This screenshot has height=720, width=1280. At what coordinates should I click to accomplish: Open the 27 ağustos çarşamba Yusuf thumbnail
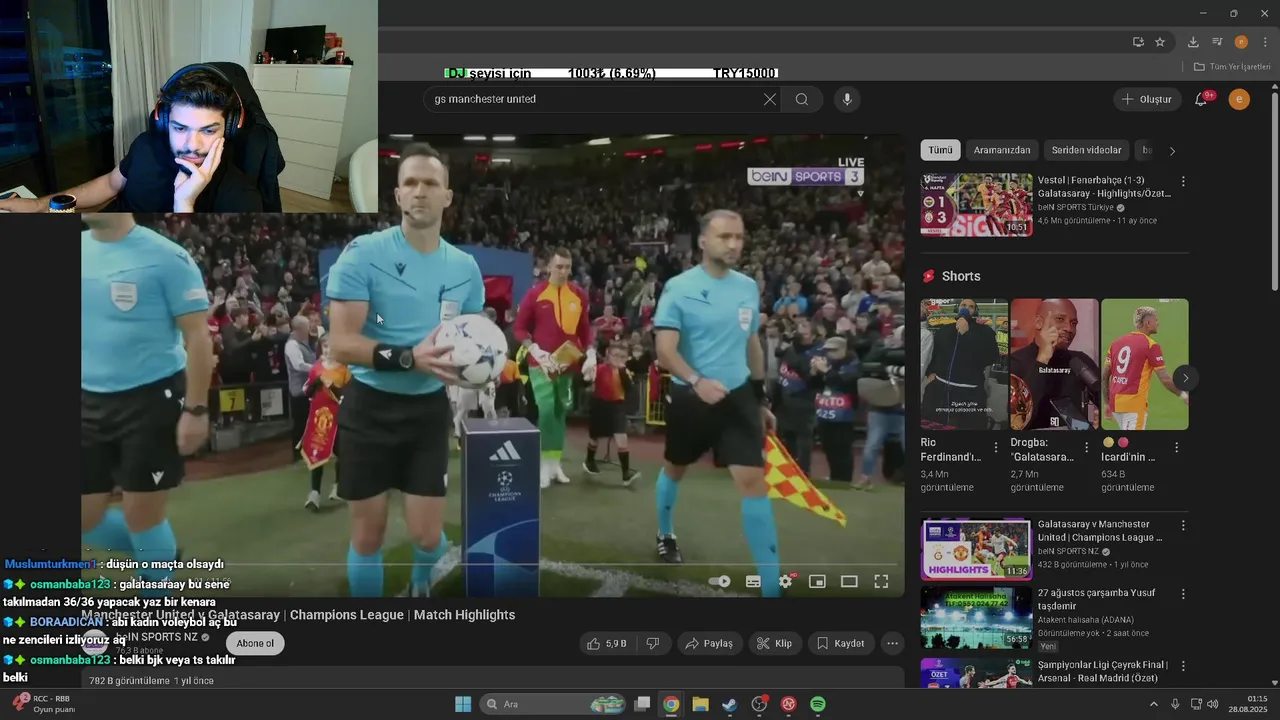pyautogui.click(x=976, y=617)
